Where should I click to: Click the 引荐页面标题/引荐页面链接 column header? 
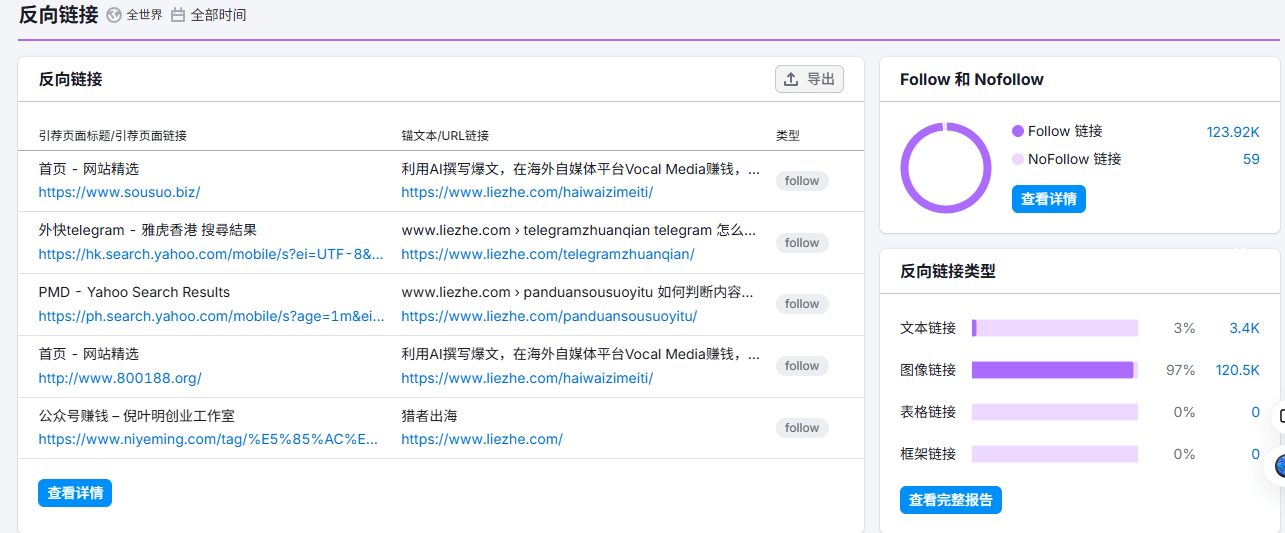pos(113,135)
